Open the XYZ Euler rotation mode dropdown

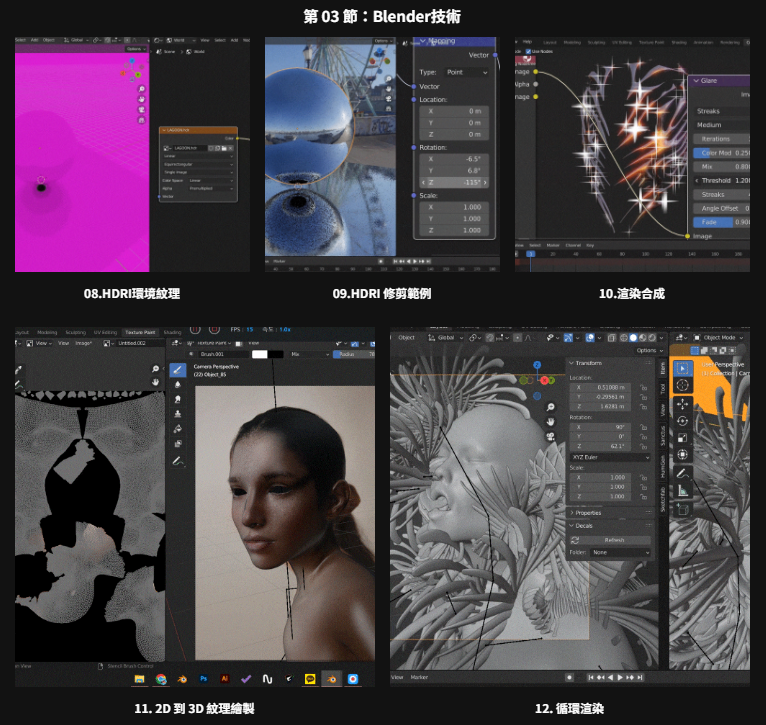(x=610, y=457)
